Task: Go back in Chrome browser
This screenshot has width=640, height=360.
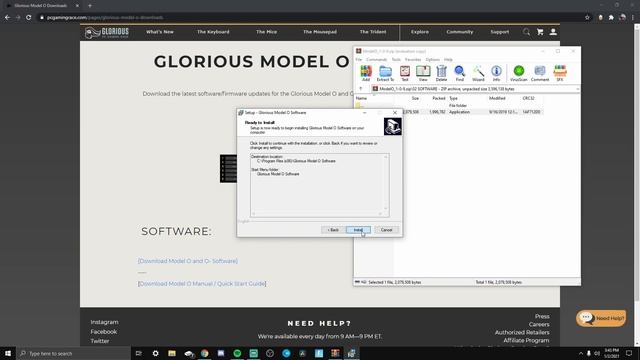Action: 7,18
